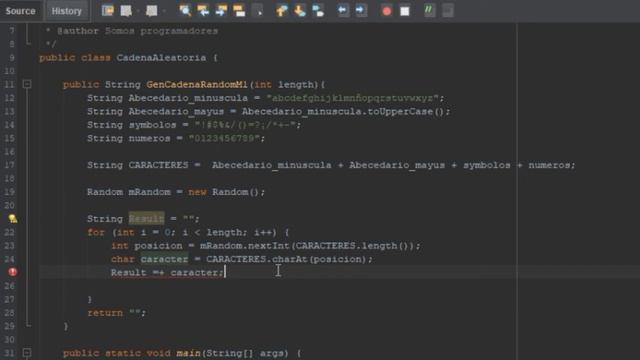Viewport: 640px width, 360px height.
Task: Click the Shift Line Left arrow icon
Action: point(343,11)
